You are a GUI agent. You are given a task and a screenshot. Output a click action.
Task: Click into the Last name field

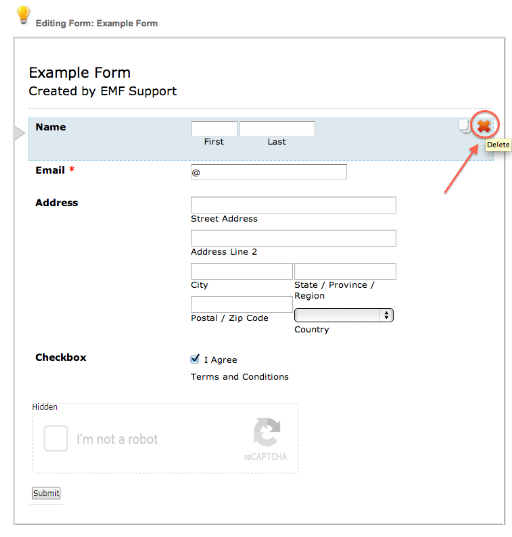click(x=277, y=129)
